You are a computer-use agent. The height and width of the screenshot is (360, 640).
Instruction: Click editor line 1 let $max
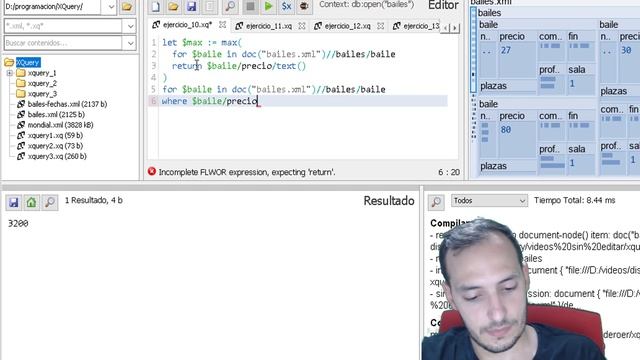pyautogui.click(x=202, y=42)
